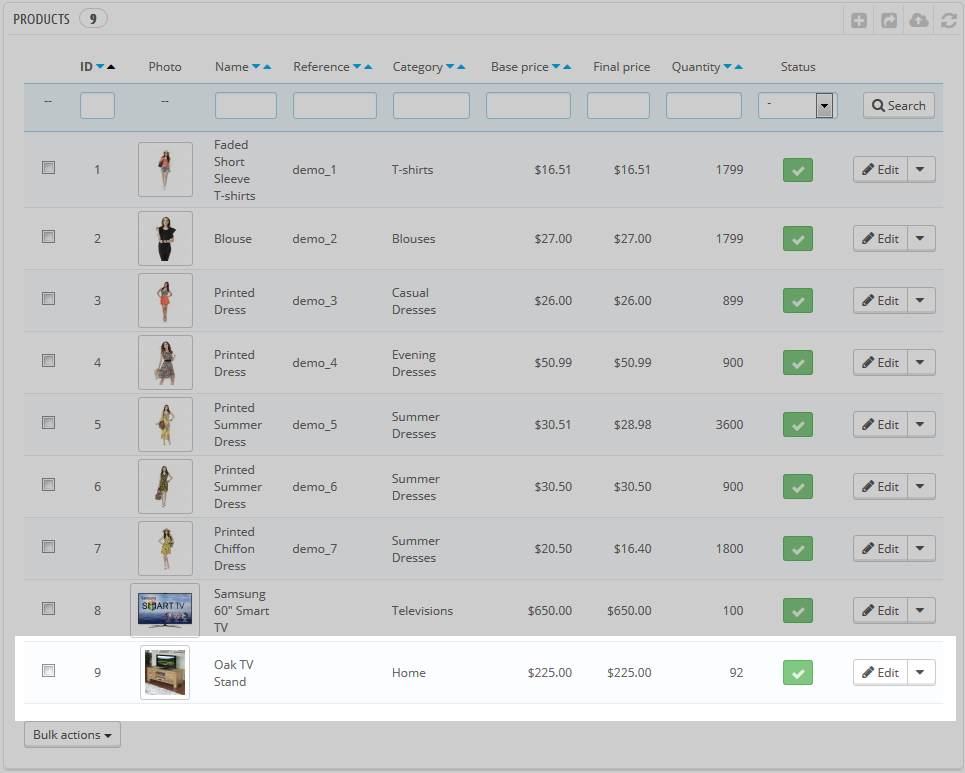The width and height of the screenshot is (965, 773).
Task: Tick the checkbox for Samsung 60" Smart TV
Action: coord(48,609)
